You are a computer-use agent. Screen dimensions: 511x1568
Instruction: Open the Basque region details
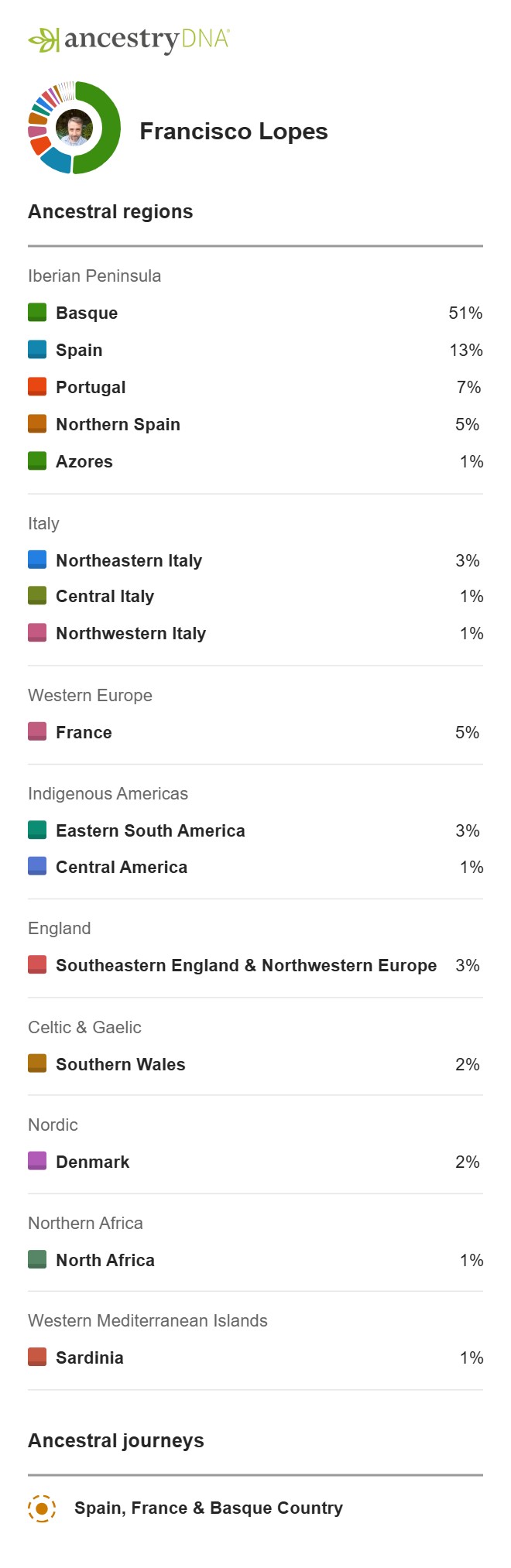pyautogui.click(x=87, y=313)
